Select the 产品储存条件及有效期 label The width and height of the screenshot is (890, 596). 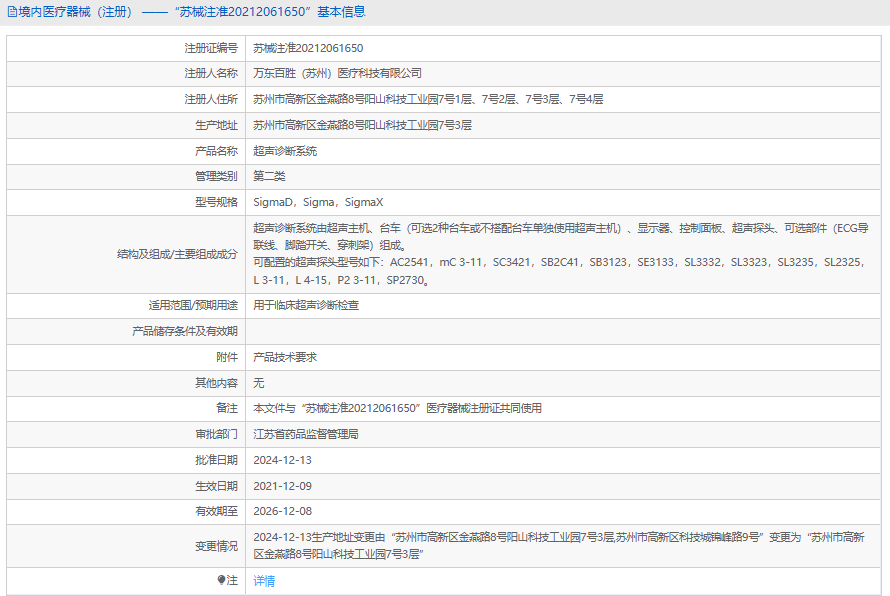184,331
